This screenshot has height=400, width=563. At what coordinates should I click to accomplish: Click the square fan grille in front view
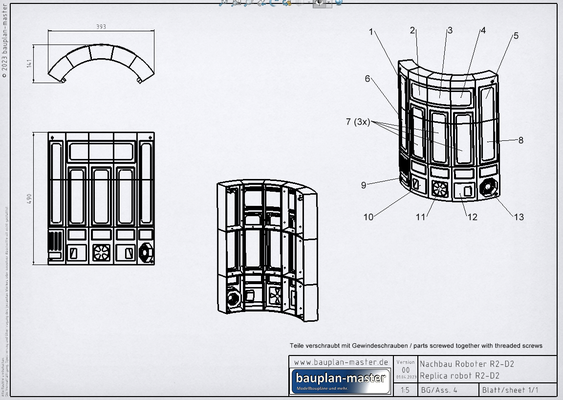coord(101,253)
